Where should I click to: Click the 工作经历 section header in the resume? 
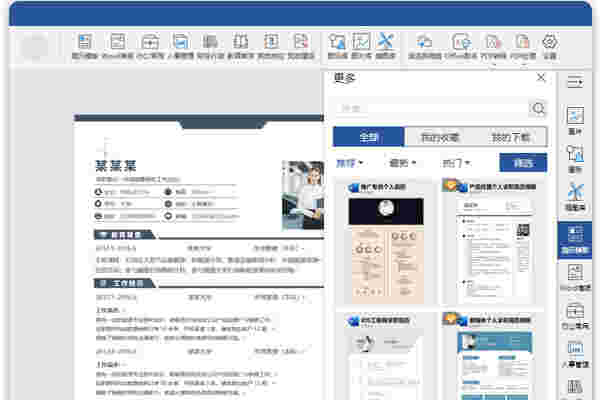125,283
